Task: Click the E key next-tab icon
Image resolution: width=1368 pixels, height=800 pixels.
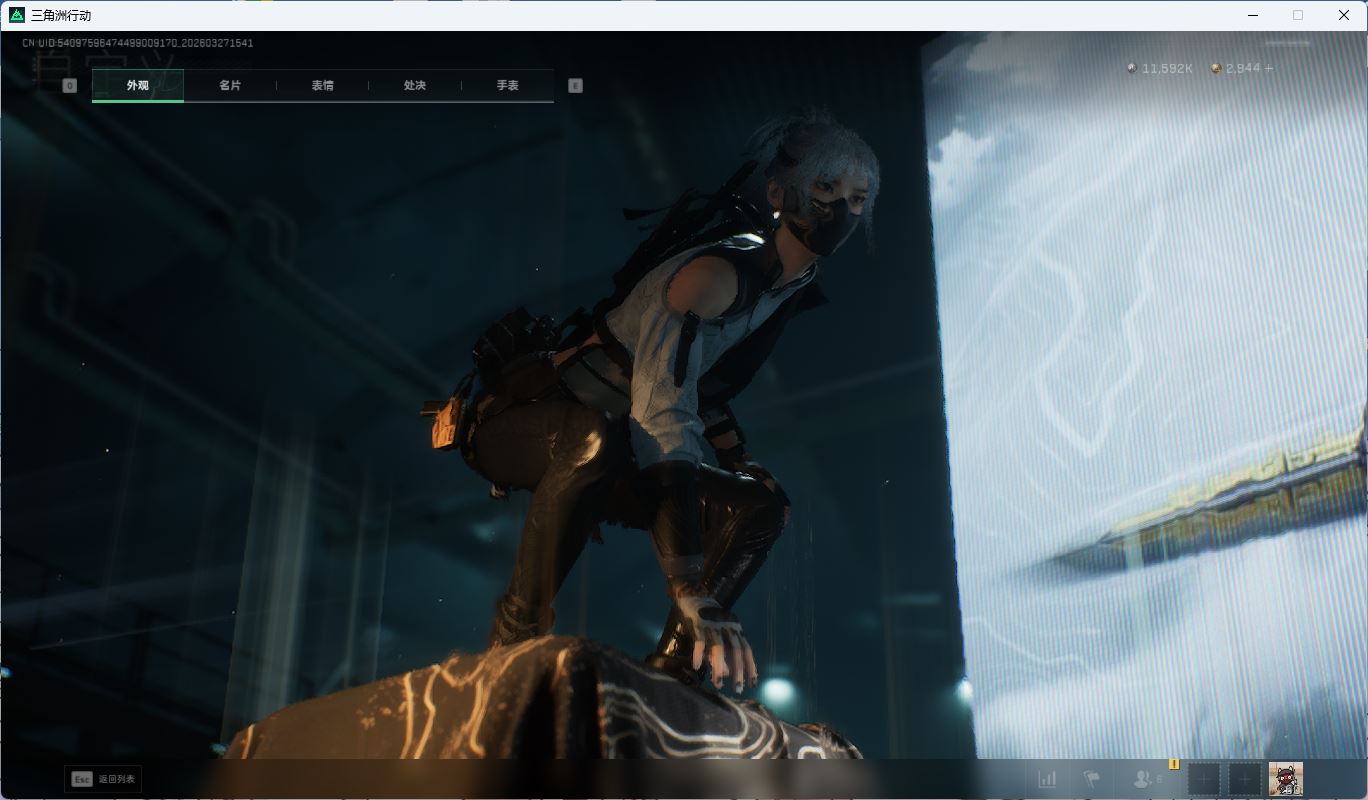Action: [x=575, y=86]
